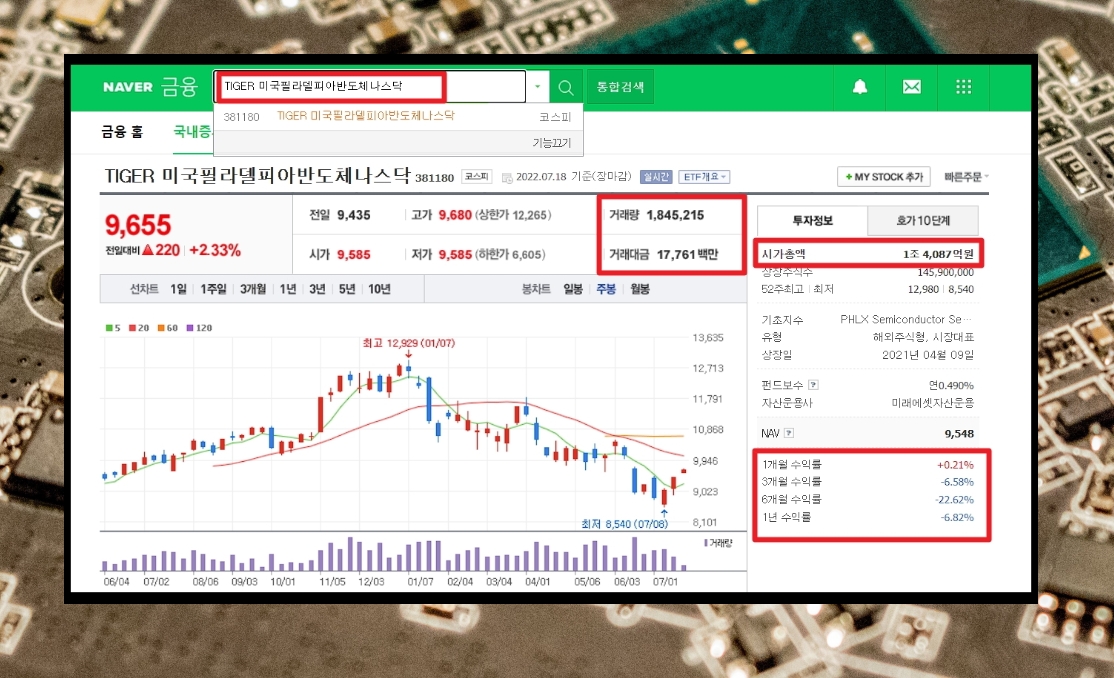Go to the 금융 홈 tab
Viewport: 1114px width, 678px height.
[122, 131]
